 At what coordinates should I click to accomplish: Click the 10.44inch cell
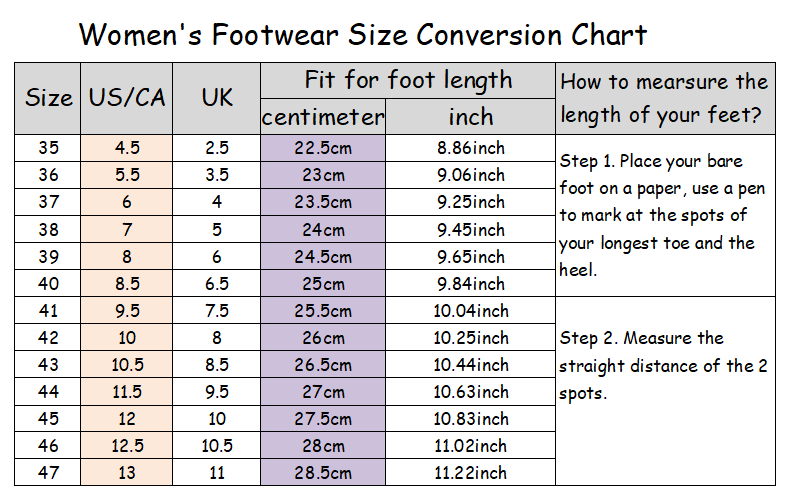[470, 364]
